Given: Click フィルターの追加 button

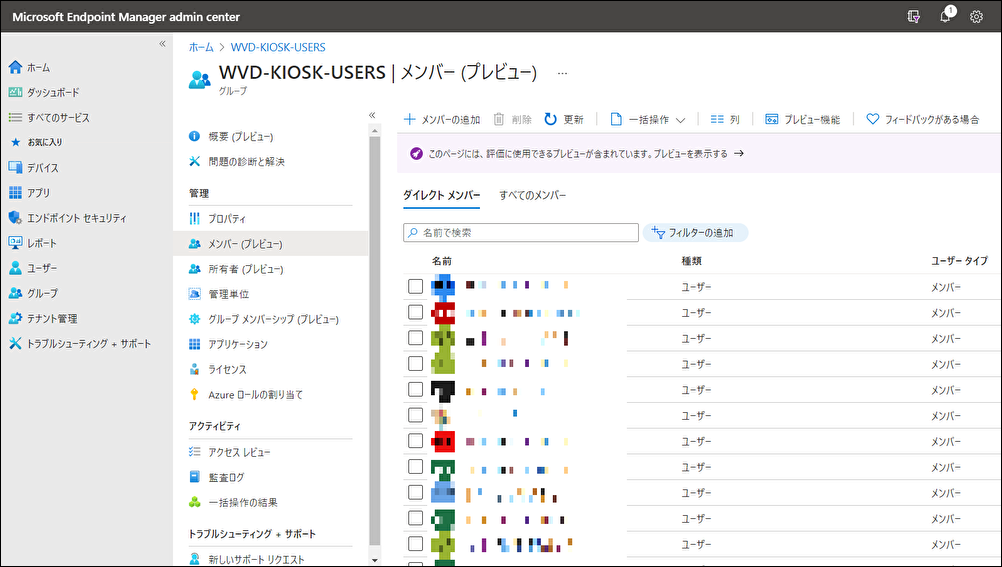Looking at the screenshot, I should 695,233.
